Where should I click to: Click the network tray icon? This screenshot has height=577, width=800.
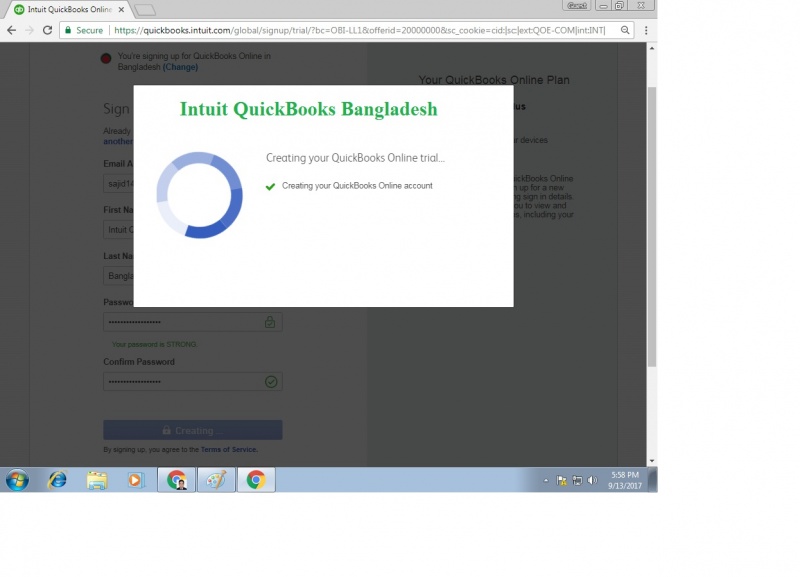pyautogui.click(x=577, y=480)
